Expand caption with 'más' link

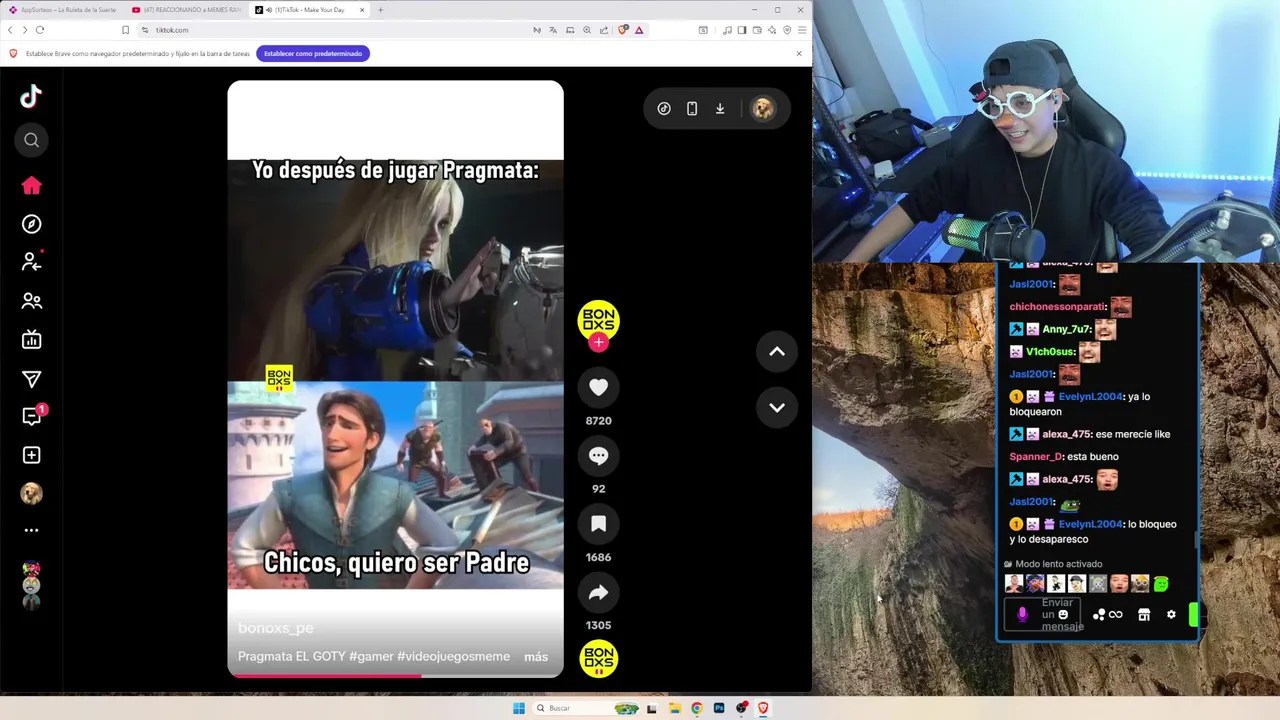click(536, 657)
